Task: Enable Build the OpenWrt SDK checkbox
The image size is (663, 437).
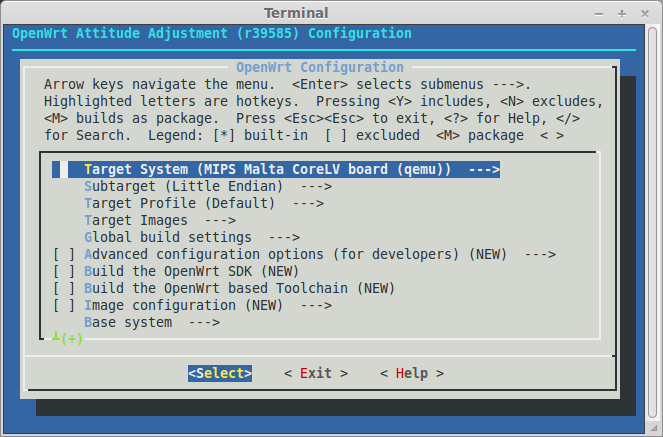Action: 64,271
